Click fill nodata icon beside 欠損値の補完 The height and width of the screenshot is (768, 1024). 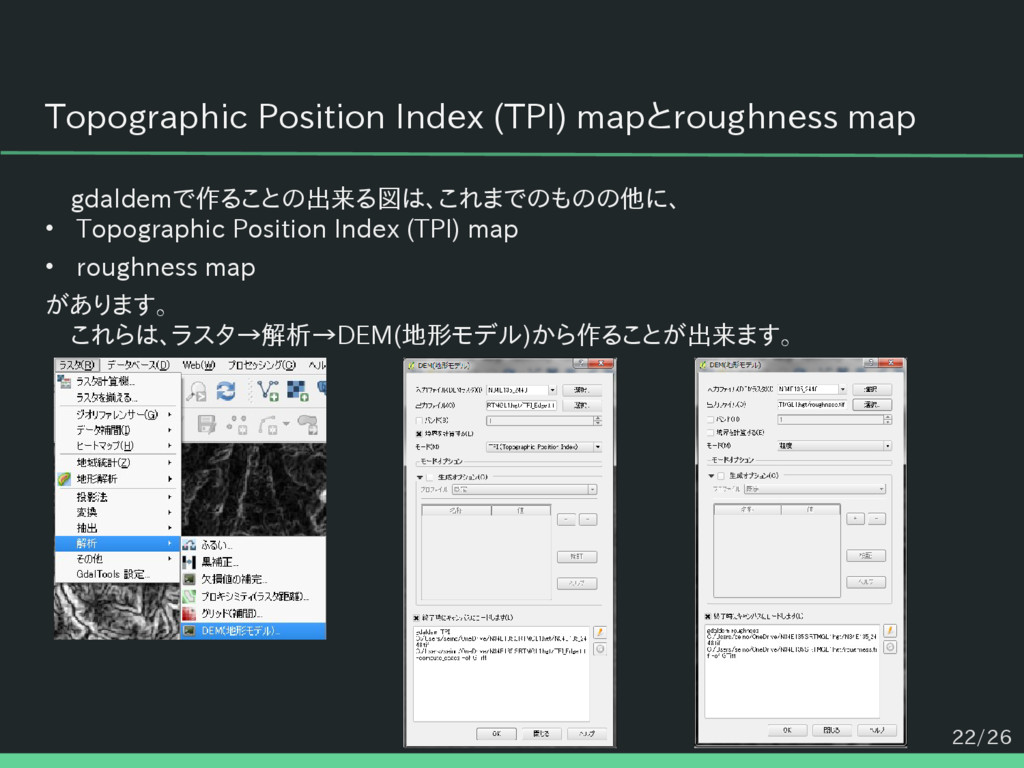click(189, 579)
